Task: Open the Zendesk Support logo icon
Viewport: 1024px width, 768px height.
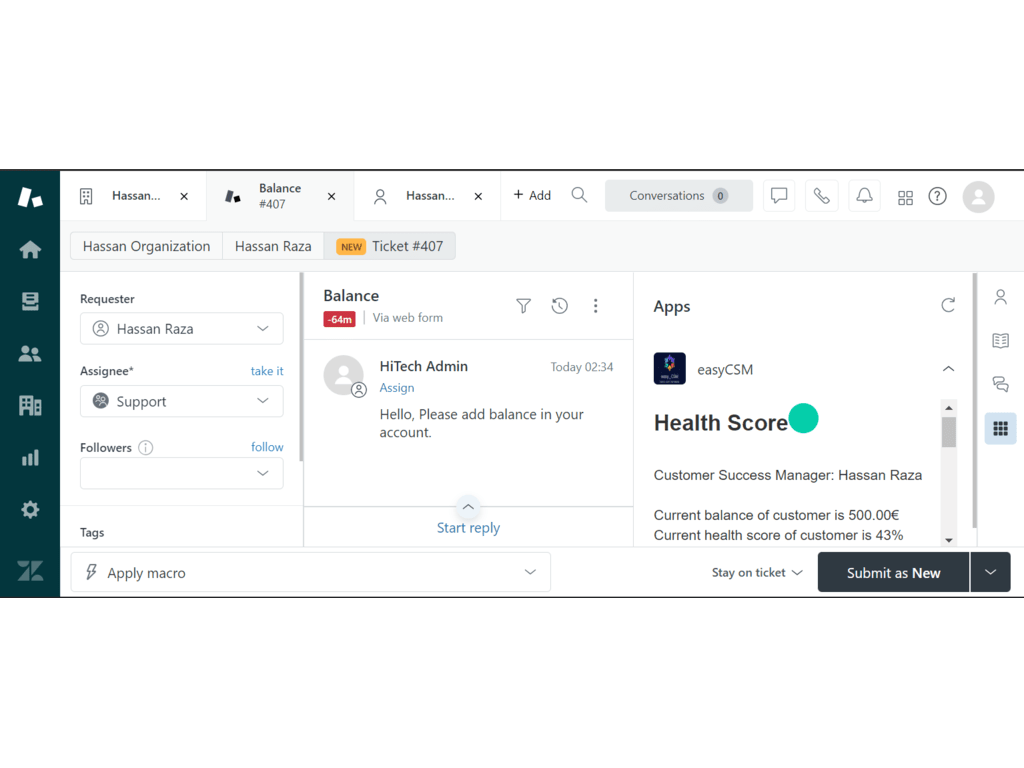Action: click(x=30, y=197)
